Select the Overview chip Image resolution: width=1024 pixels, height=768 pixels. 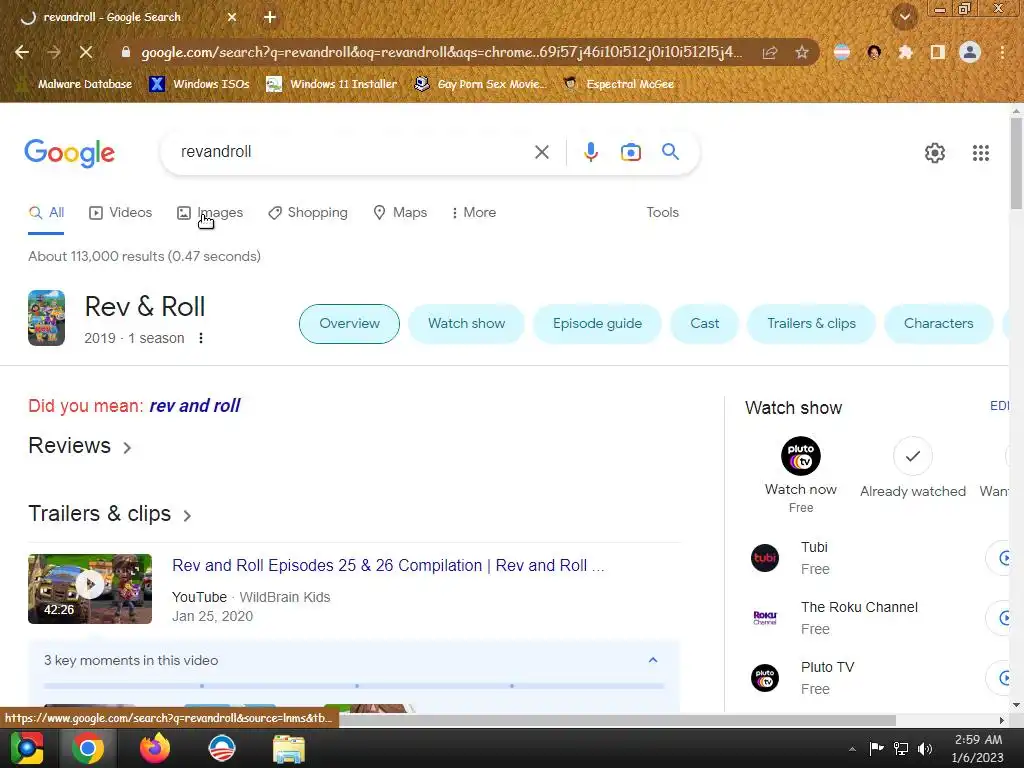click(349, 323)
